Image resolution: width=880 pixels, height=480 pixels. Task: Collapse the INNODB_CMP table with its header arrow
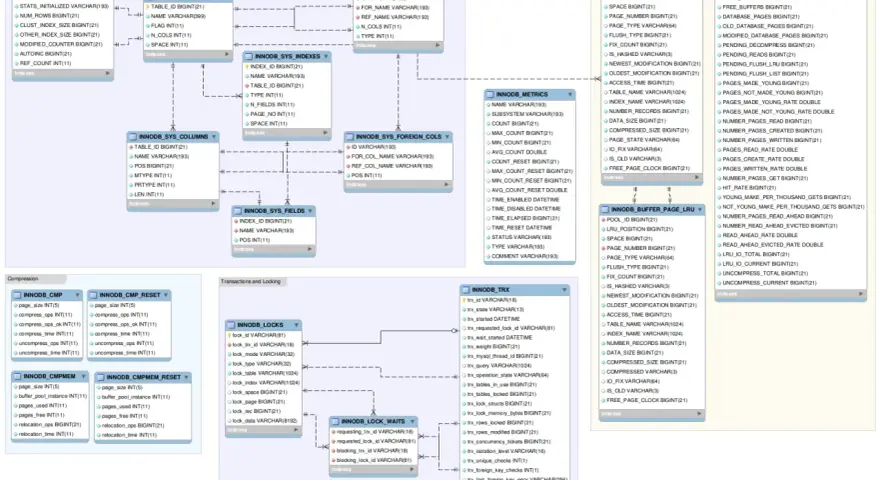coord(77,295)
